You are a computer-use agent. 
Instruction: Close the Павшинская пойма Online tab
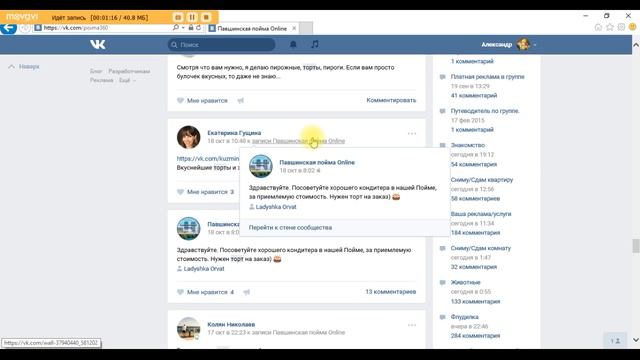tap(294, 28)
